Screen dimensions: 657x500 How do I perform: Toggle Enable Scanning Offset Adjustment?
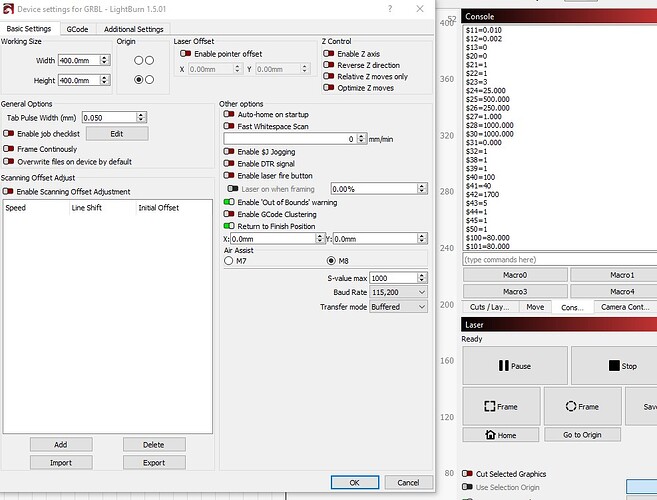click(8, 192)
